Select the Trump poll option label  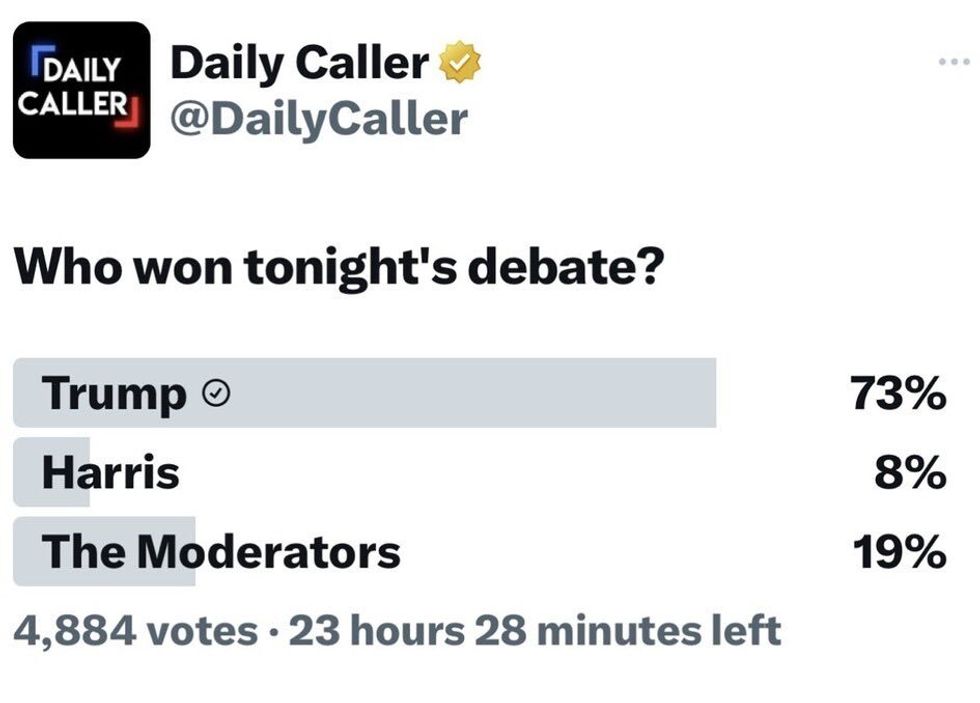(x=113, y=395)
